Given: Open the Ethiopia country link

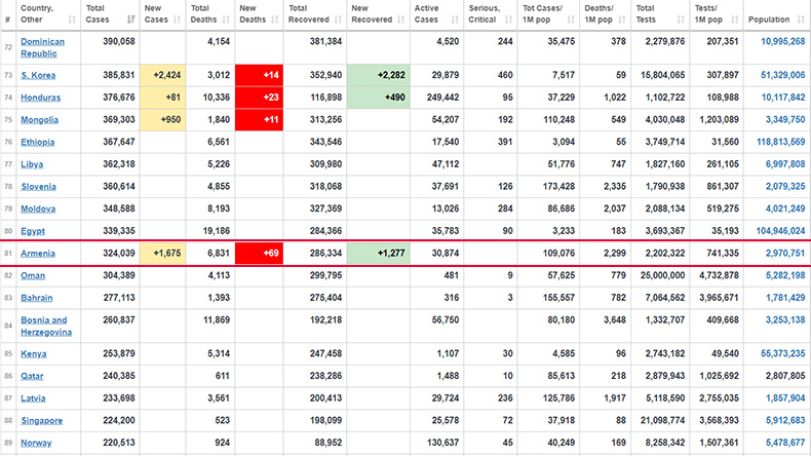Looking at the screenshot, I should click(x=37, y=142).
